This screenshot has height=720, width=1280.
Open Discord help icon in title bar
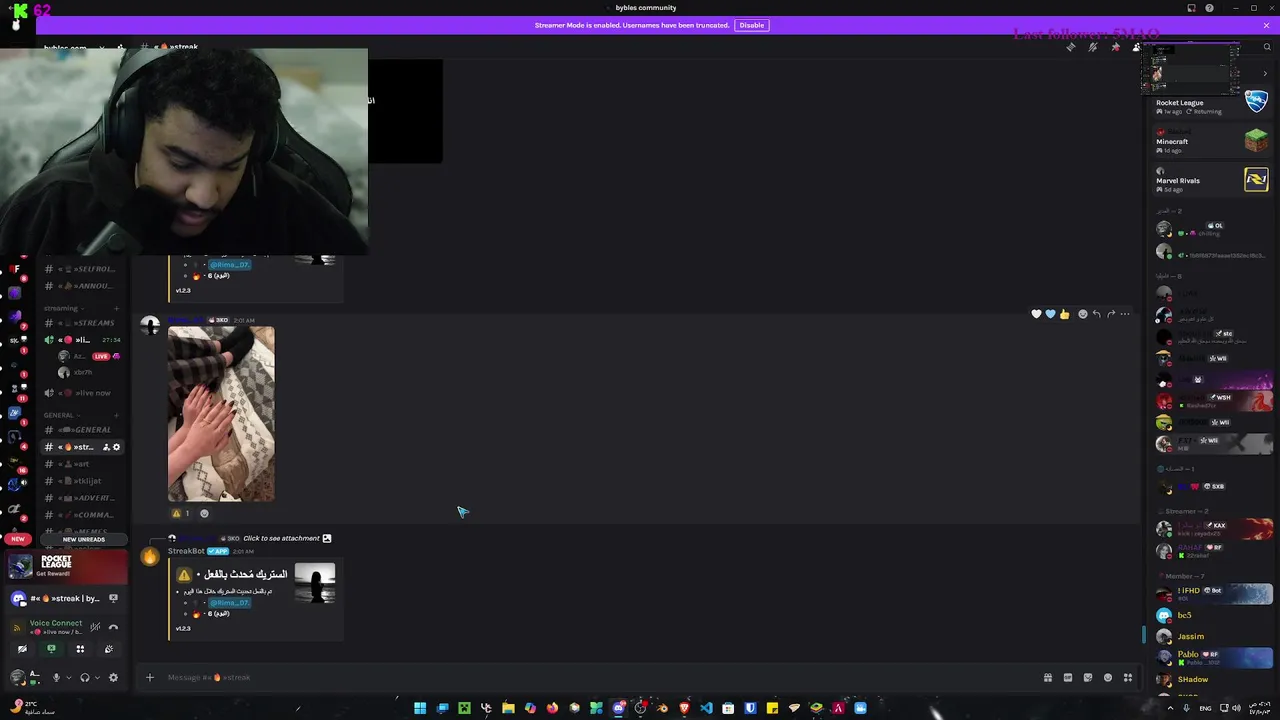click(1209, 8)
